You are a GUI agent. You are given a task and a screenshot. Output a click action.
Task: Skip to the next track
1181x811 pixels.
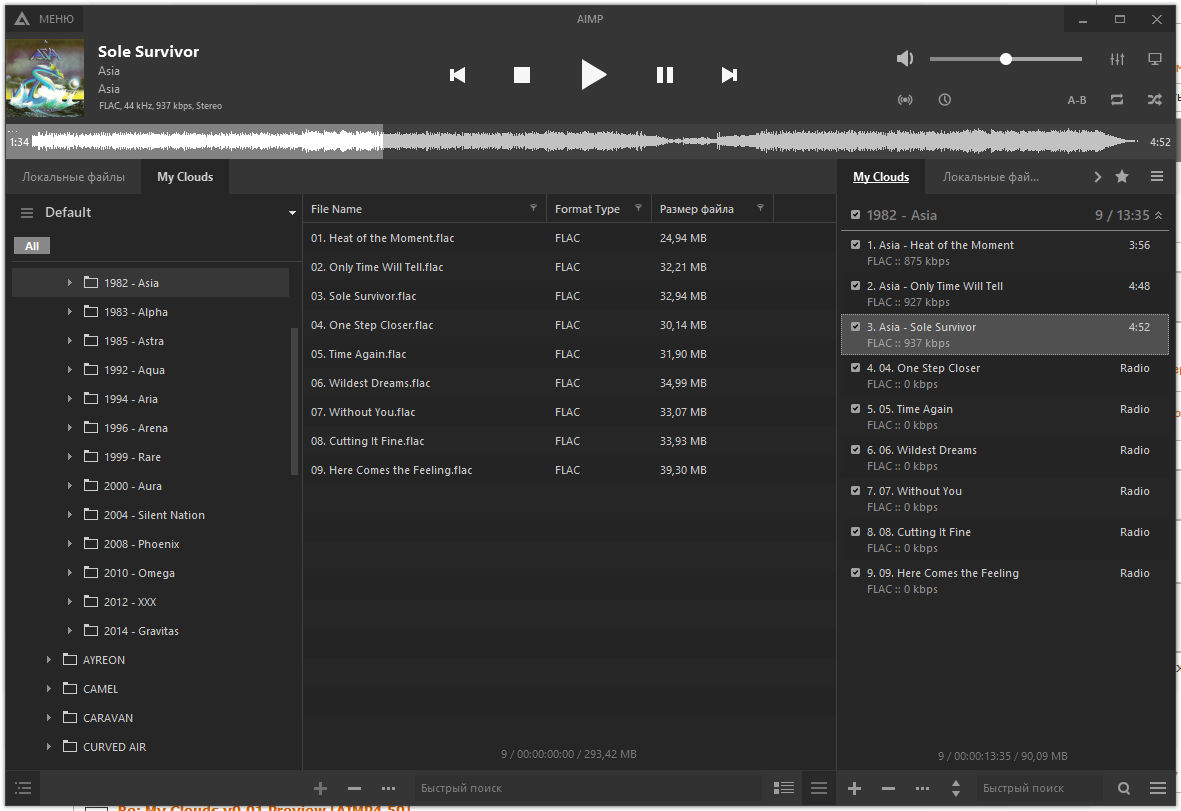729,75
